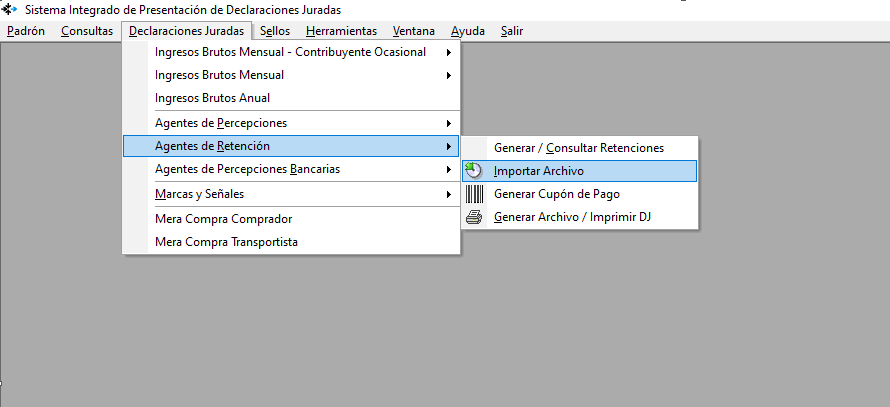890x407 pixels.
Task: Open the Padrón menu
Action: tap(26, 31)
